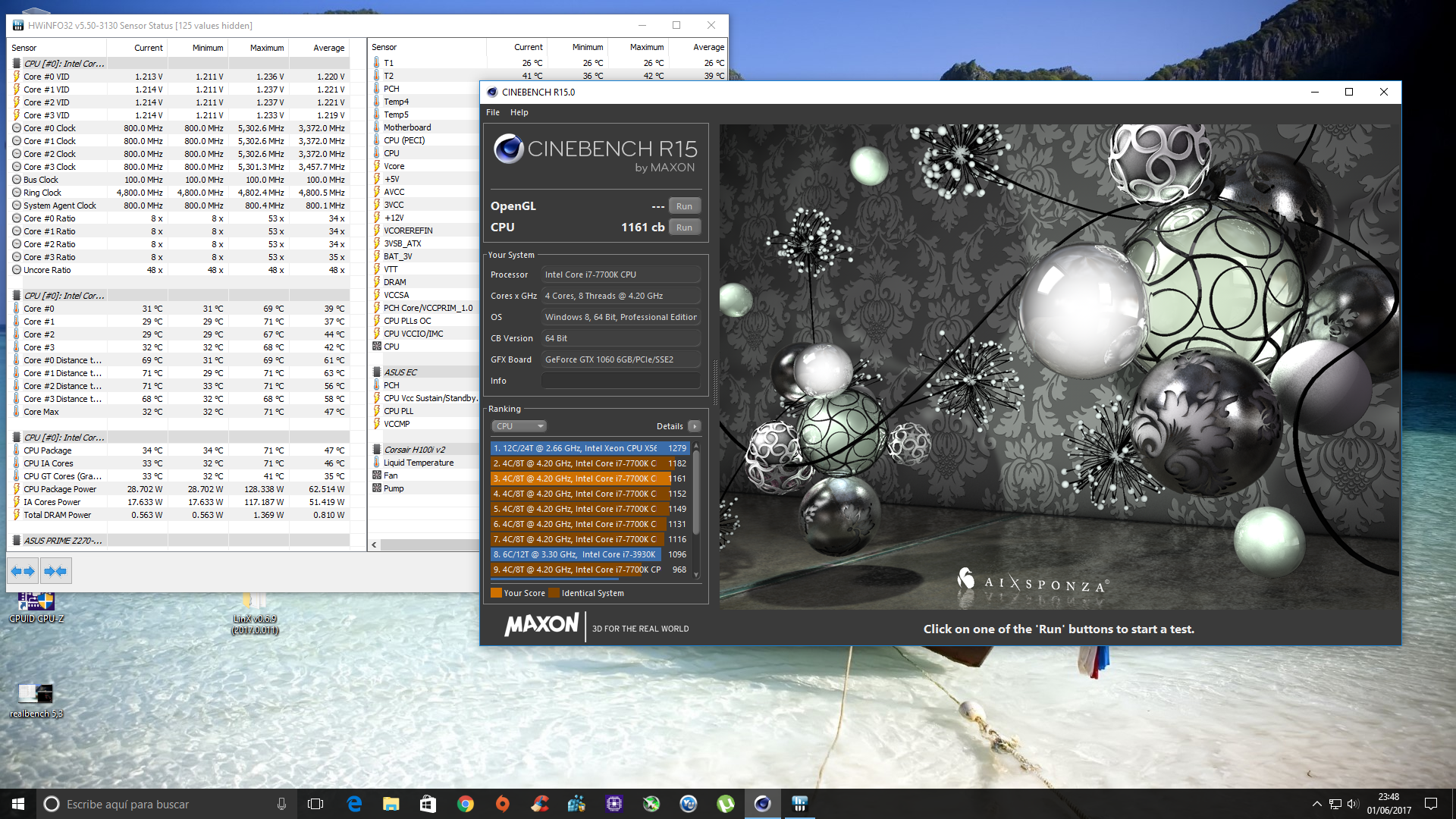Show hidden system tray icons
The image size is (1456, 819).
(x=1316, y=804)
